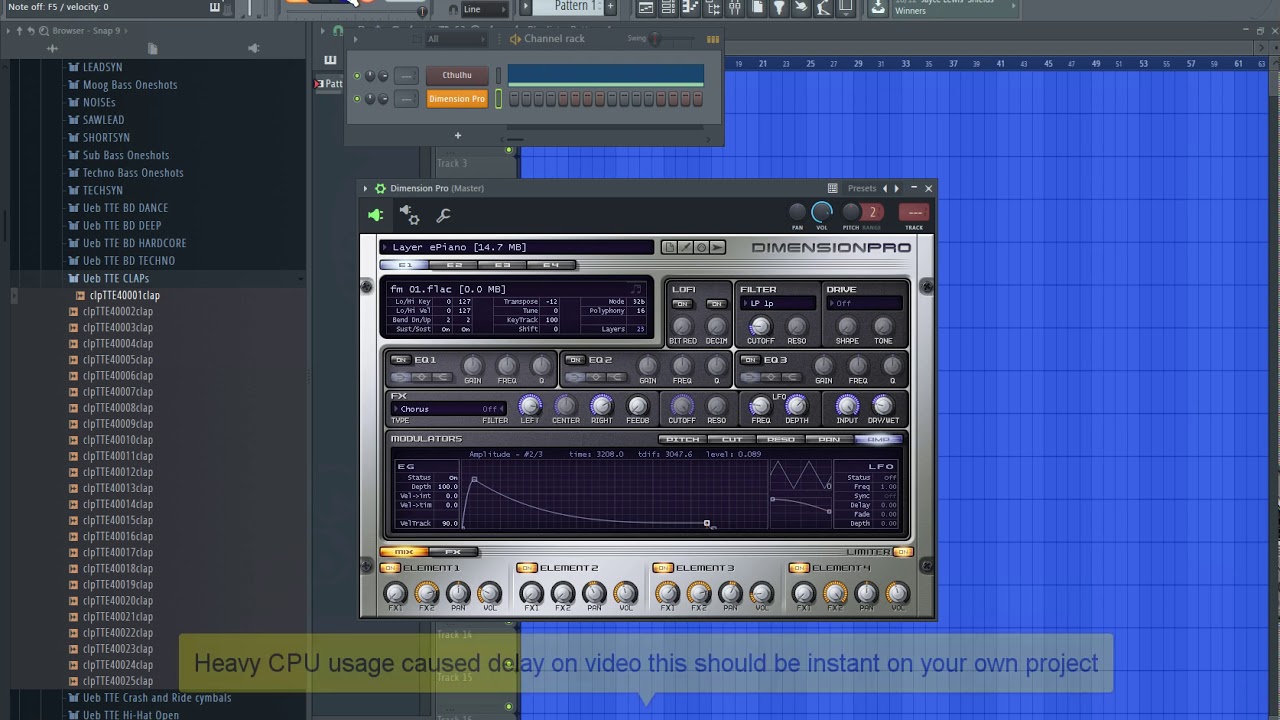Viewport: 1280px width, 720px height.
Task: Click the new program page icon
Action: 669,247
